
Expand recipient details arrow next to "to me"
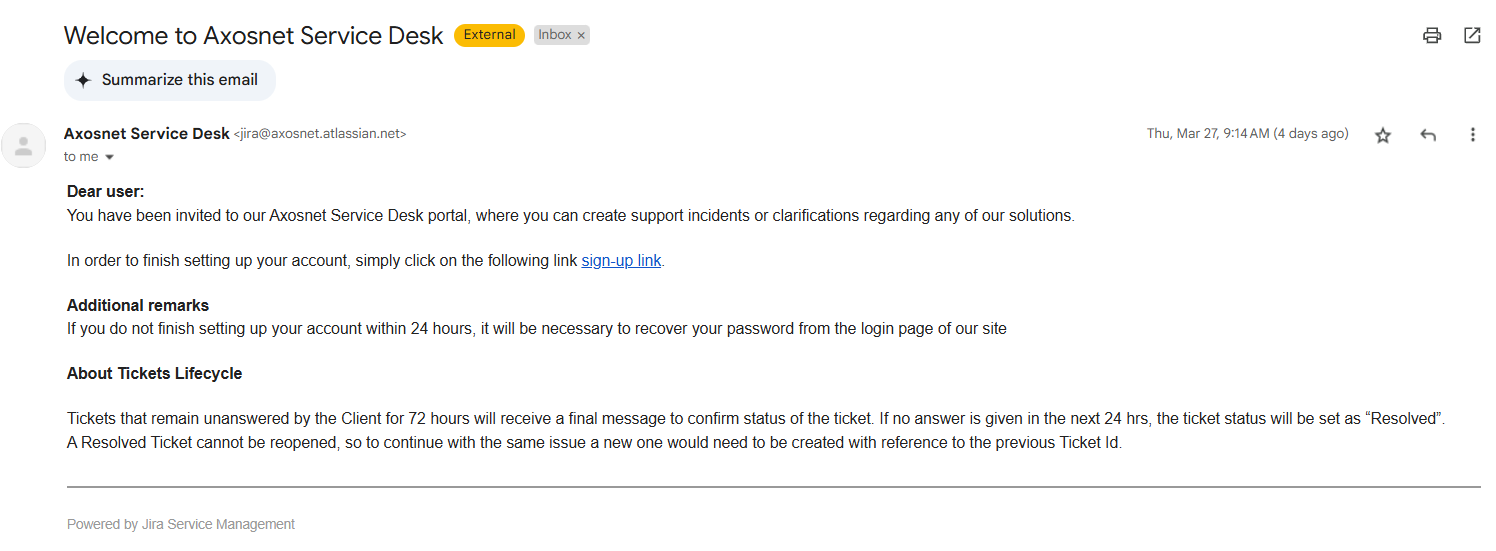(109, 157)
